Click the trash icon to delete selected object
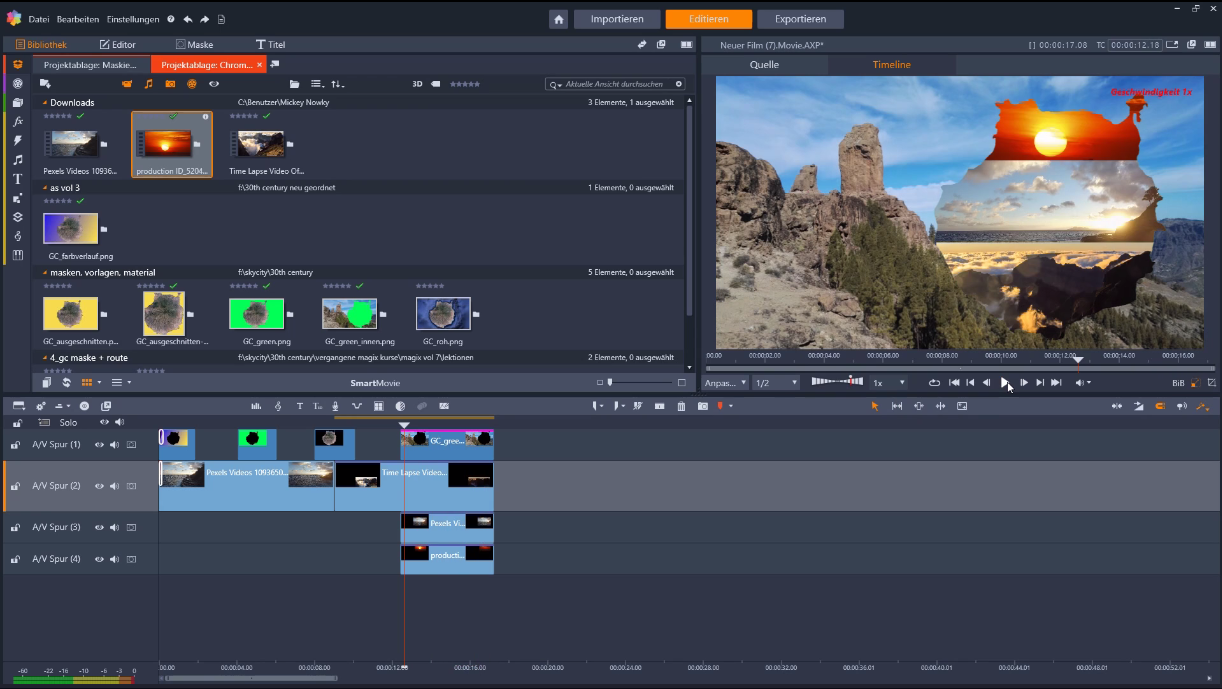1222x689 pixels. 681,406
